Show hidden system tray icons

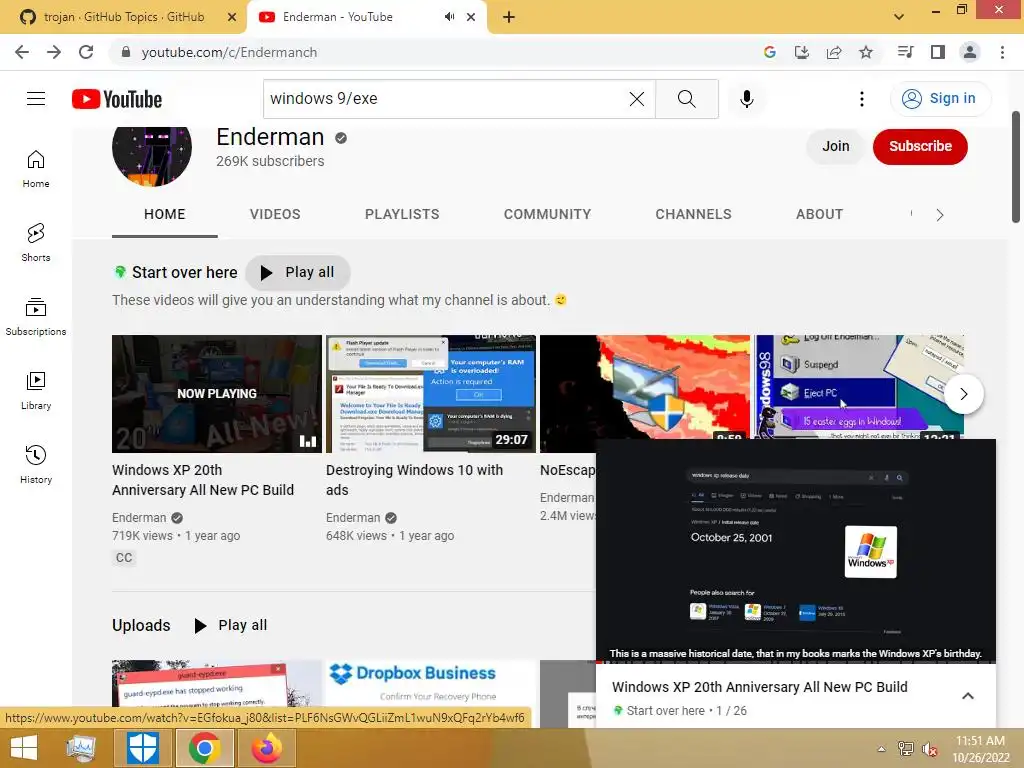(882, 749)
